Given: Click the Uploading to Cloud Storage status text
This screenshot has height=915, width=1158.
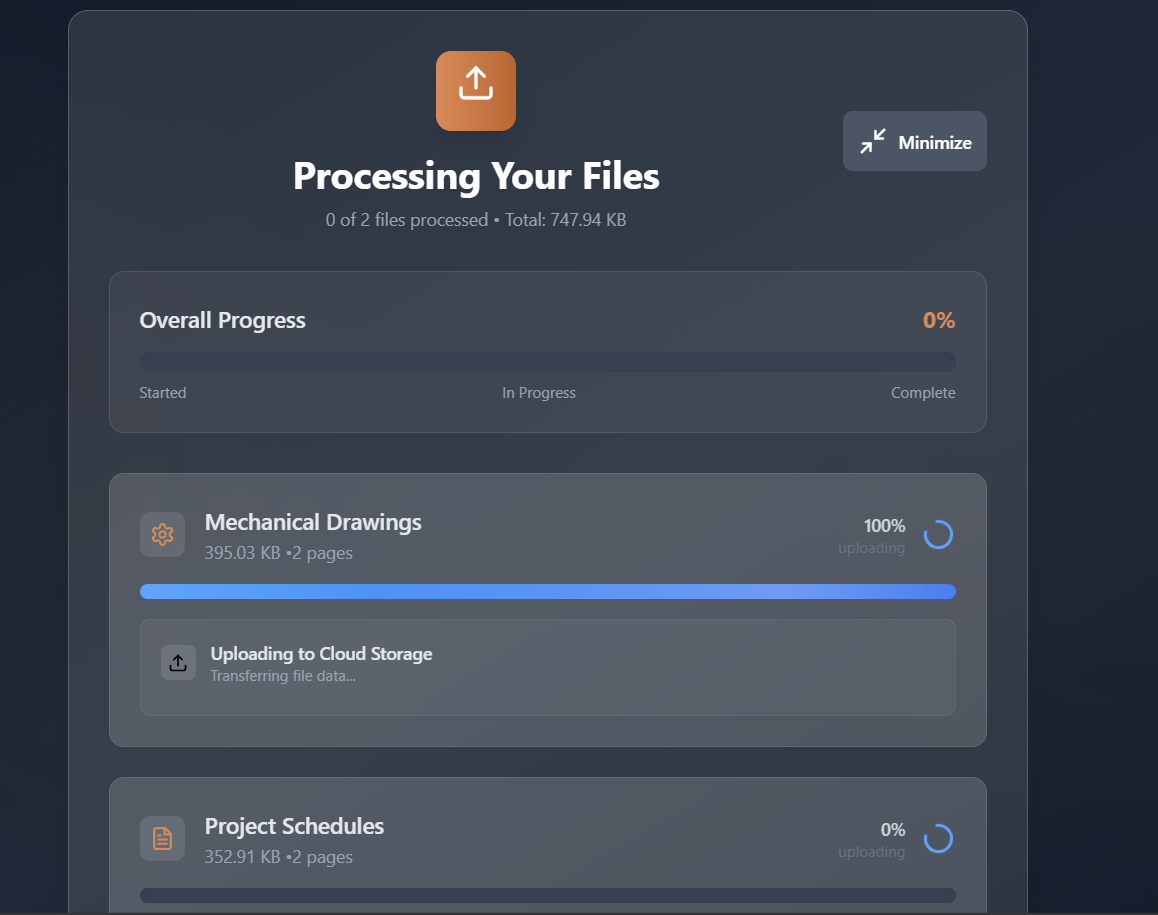Looking at the screenshot, I should point(321,654).
